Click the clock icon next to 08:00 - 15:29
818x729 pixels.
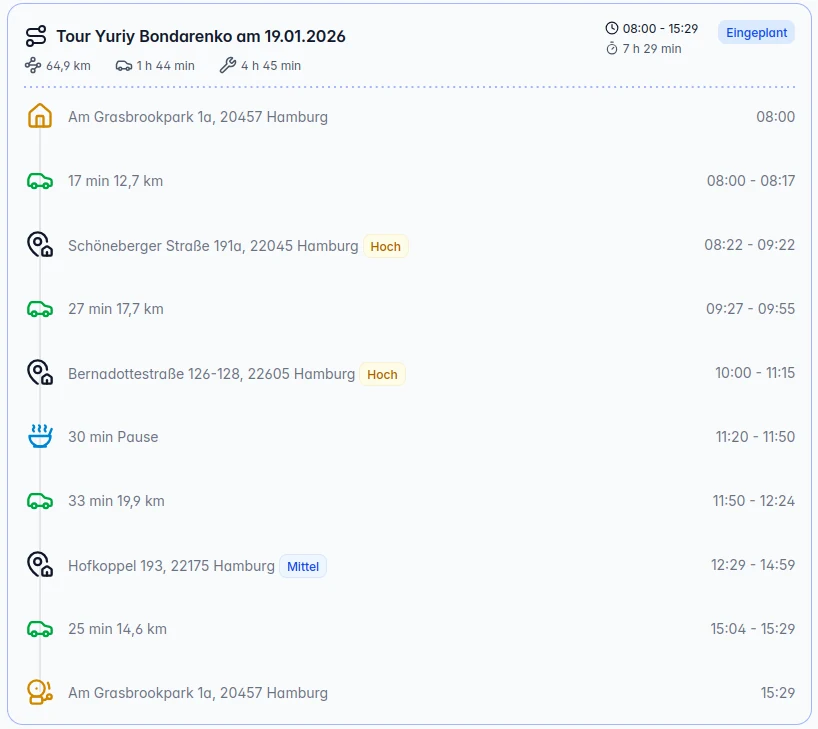point(611,28)
